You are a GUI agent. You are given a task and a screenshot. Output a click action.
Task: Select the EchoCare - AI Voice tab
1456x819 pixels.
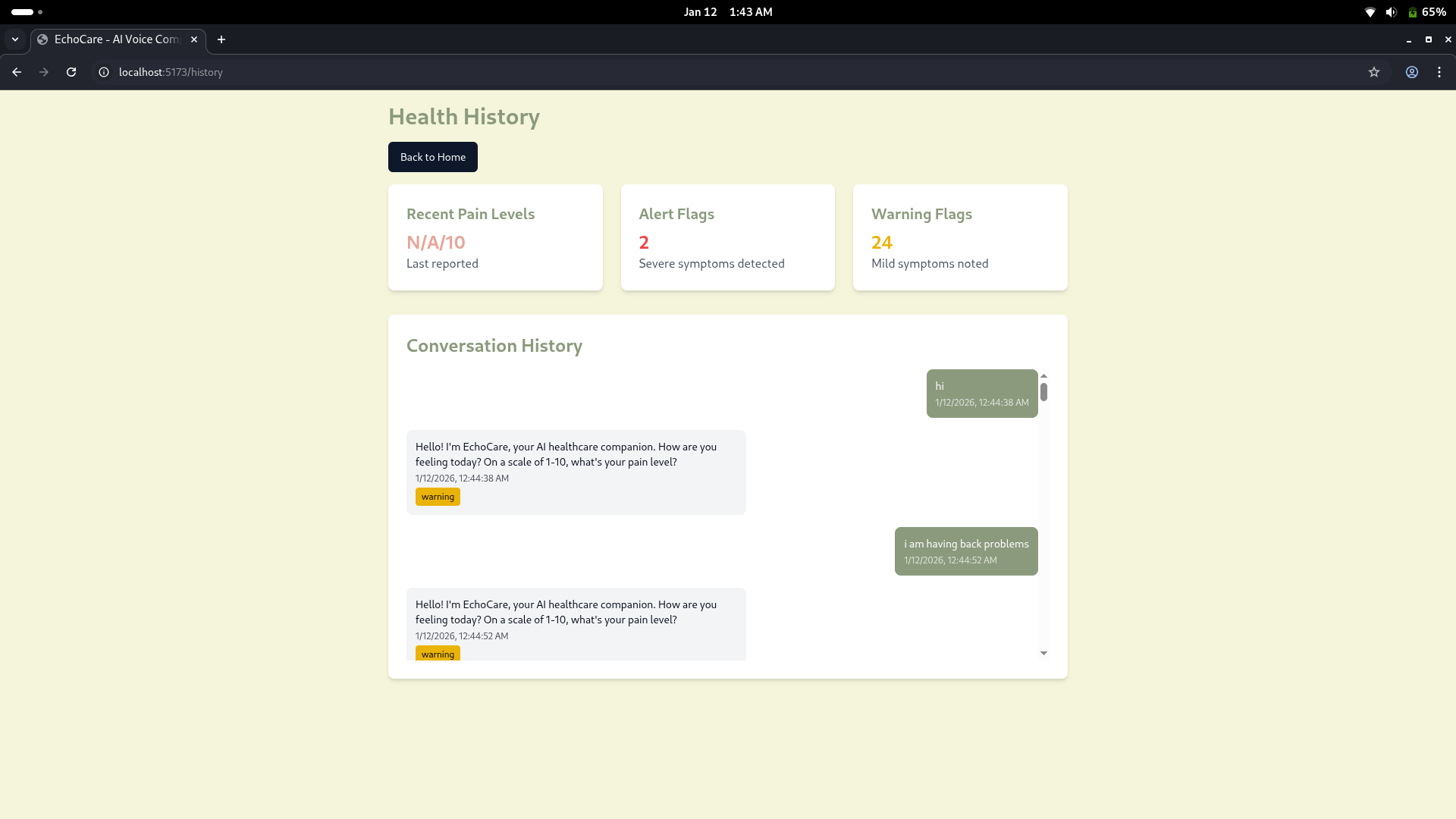pyautogui.click(x=114, y=39)
